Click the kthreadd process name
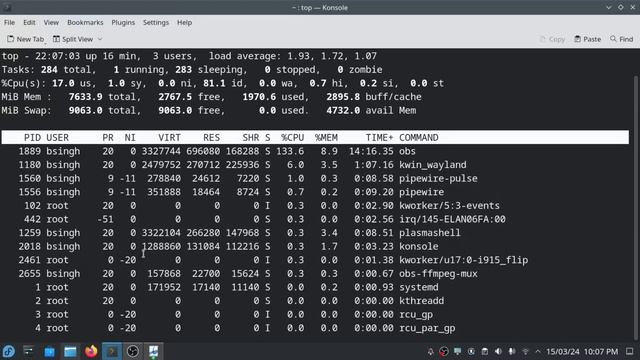 (x=422, y=301)
